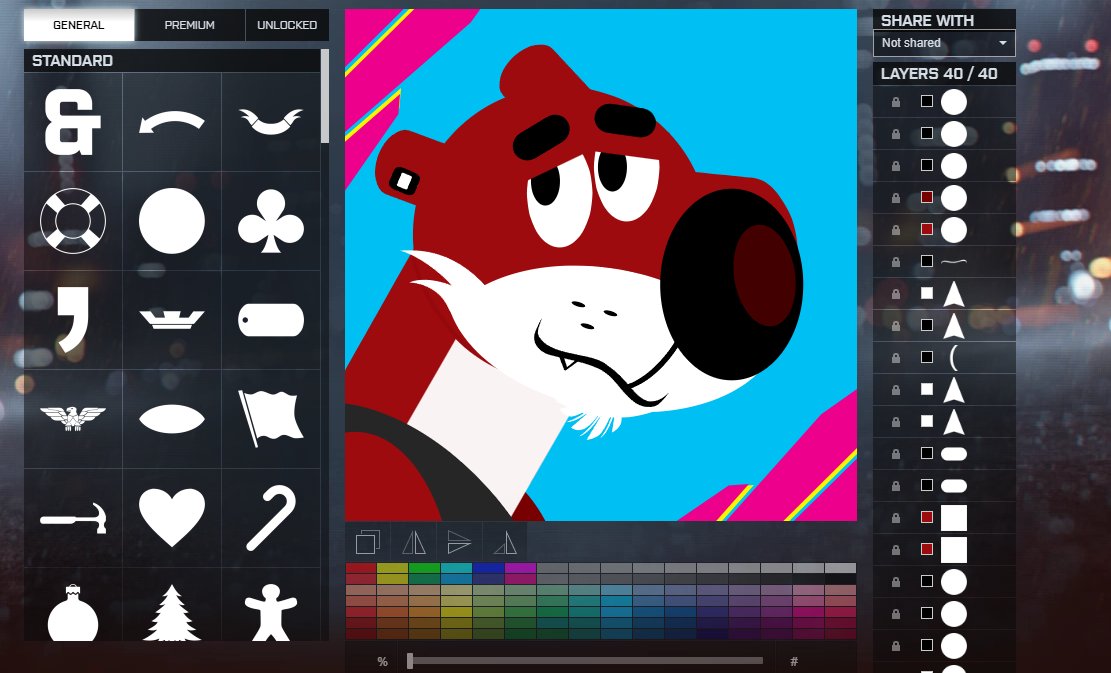Viewport: 1111px width, 673px height.
Task: Pick the blue swatch in the palette's top row
Action: pyautogui.click(x=488, y=568)
